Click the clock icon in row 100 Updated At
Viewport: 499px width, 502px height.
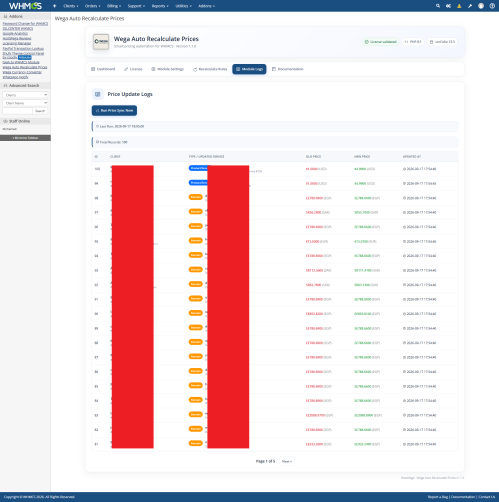404,169
